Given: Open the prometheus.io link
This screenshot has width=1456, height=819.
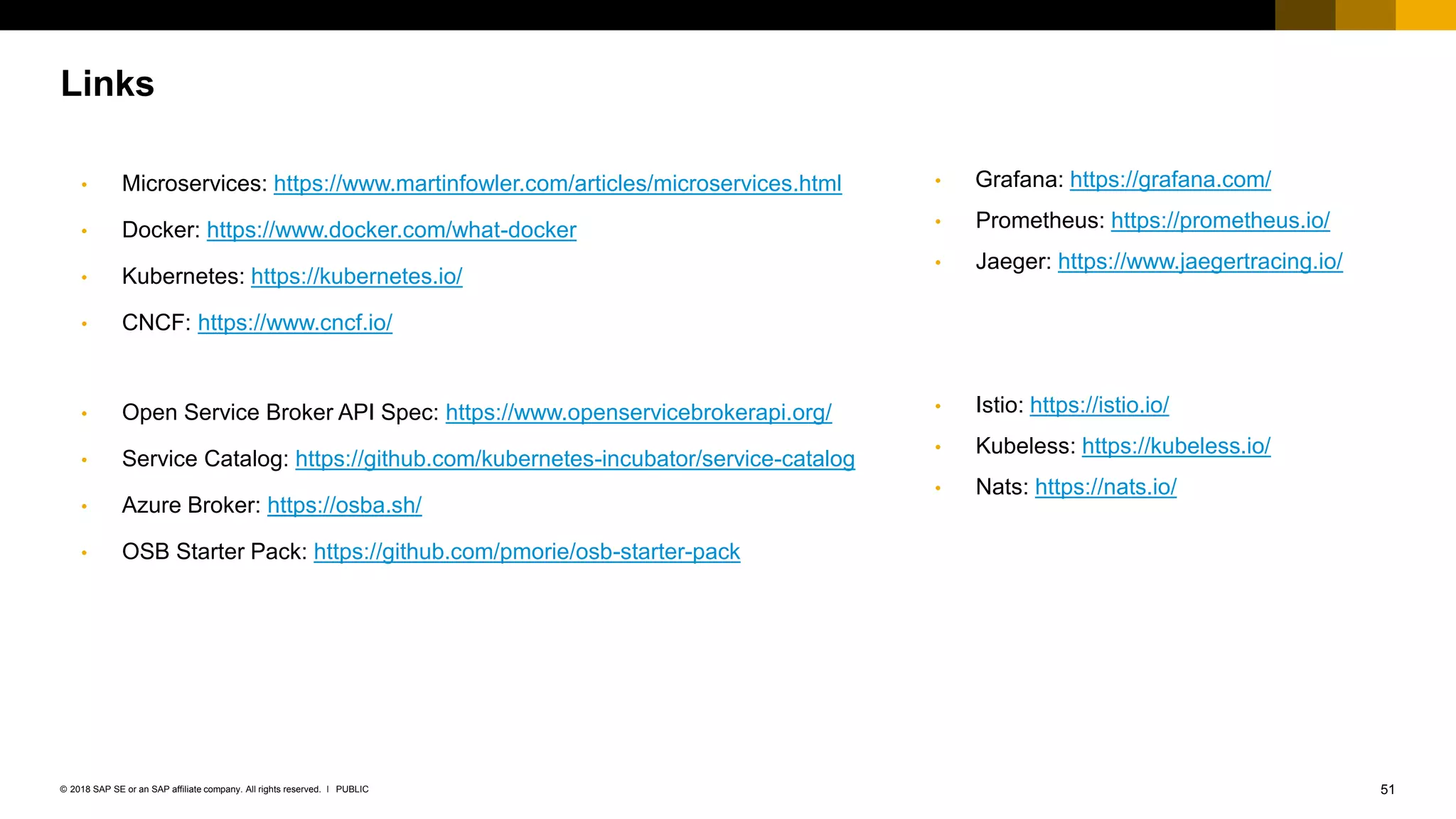Looking at the screenshot, I should 1221,221.
